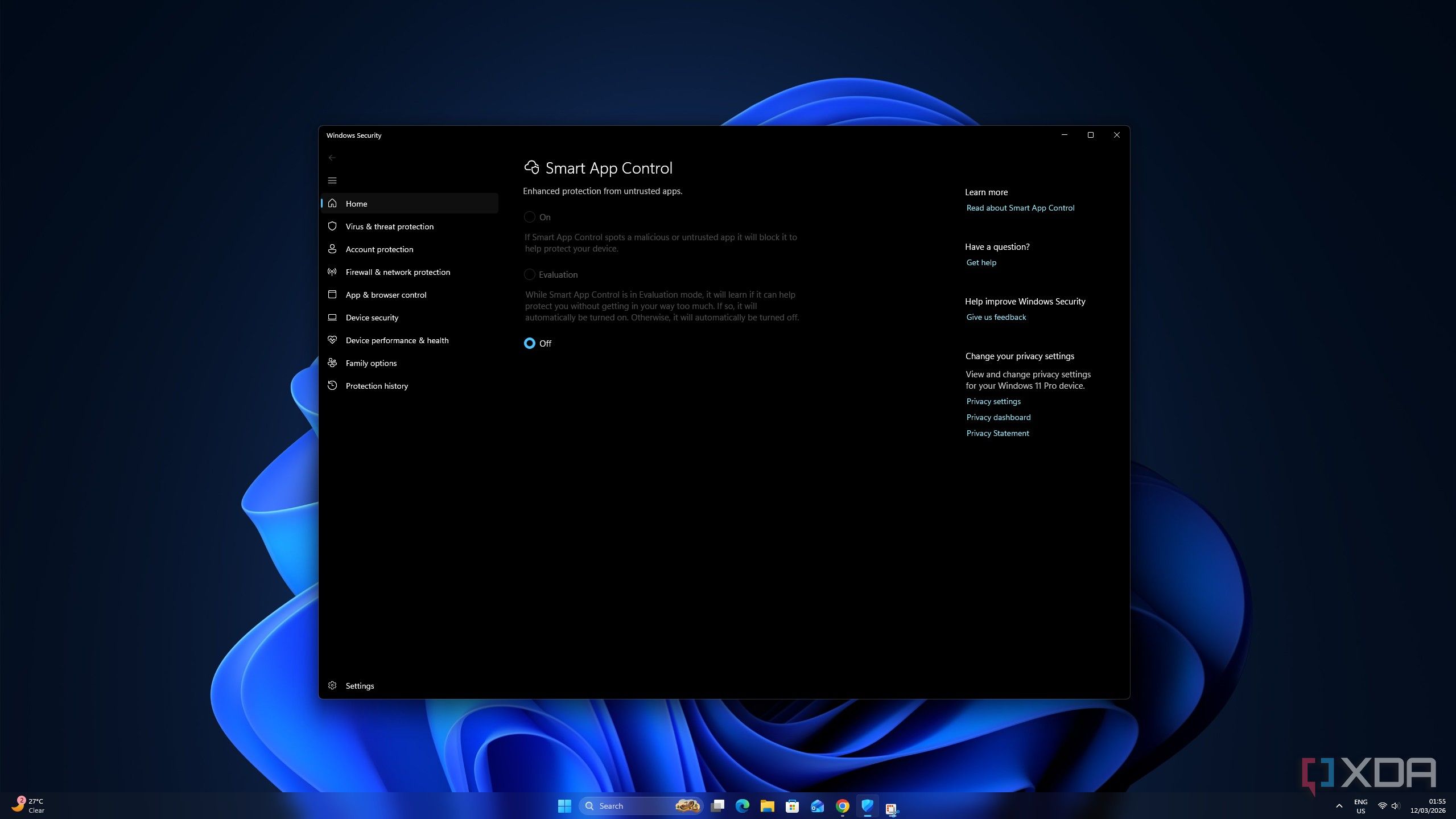This screenshot has height=819, width=1456.
Task: Launch Microsoft Edge from taskbar
Action: [x=743, y=806]
